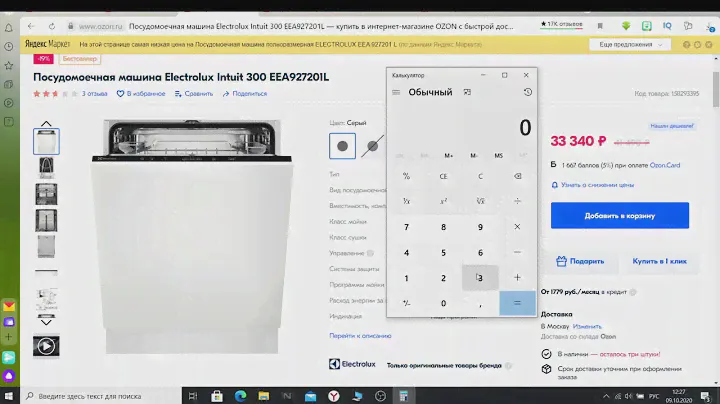The image size is (720, 404).
Task: Click the Подарить gift button
Action: tap(580, 261)
